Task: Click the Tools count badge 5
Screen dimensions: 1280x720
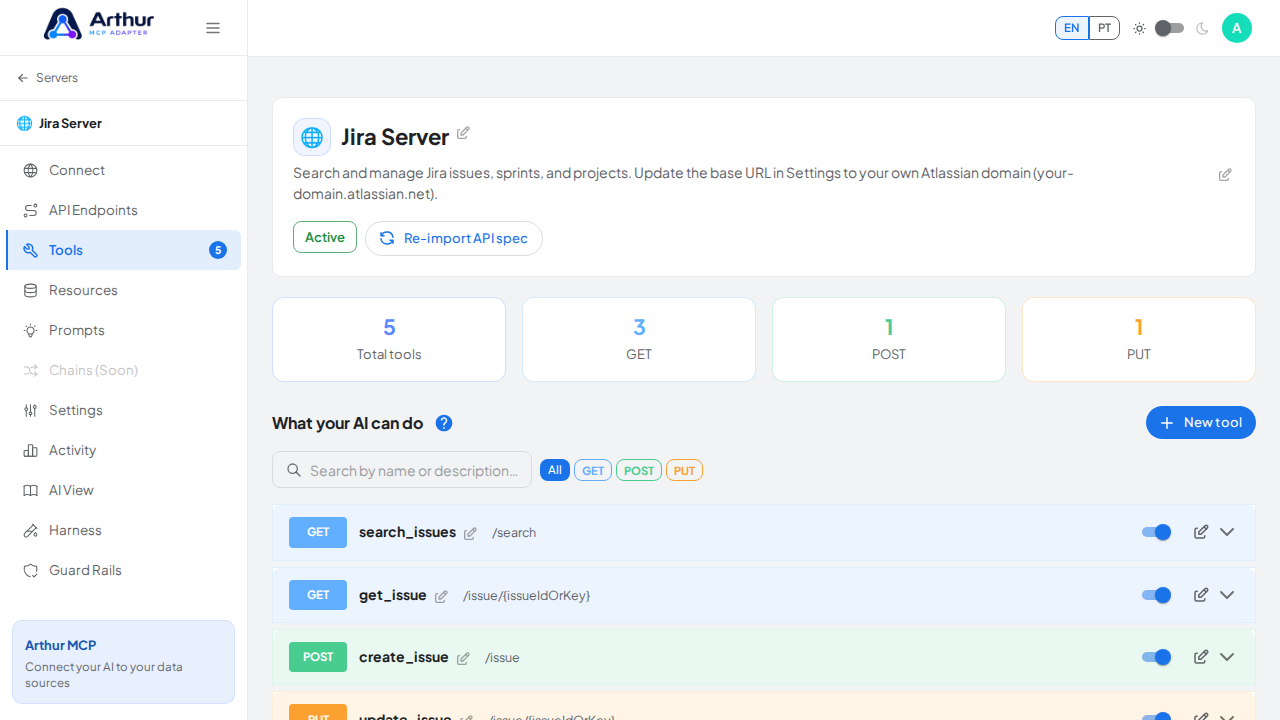Action: pyautogui.click(x=218, y=250)
